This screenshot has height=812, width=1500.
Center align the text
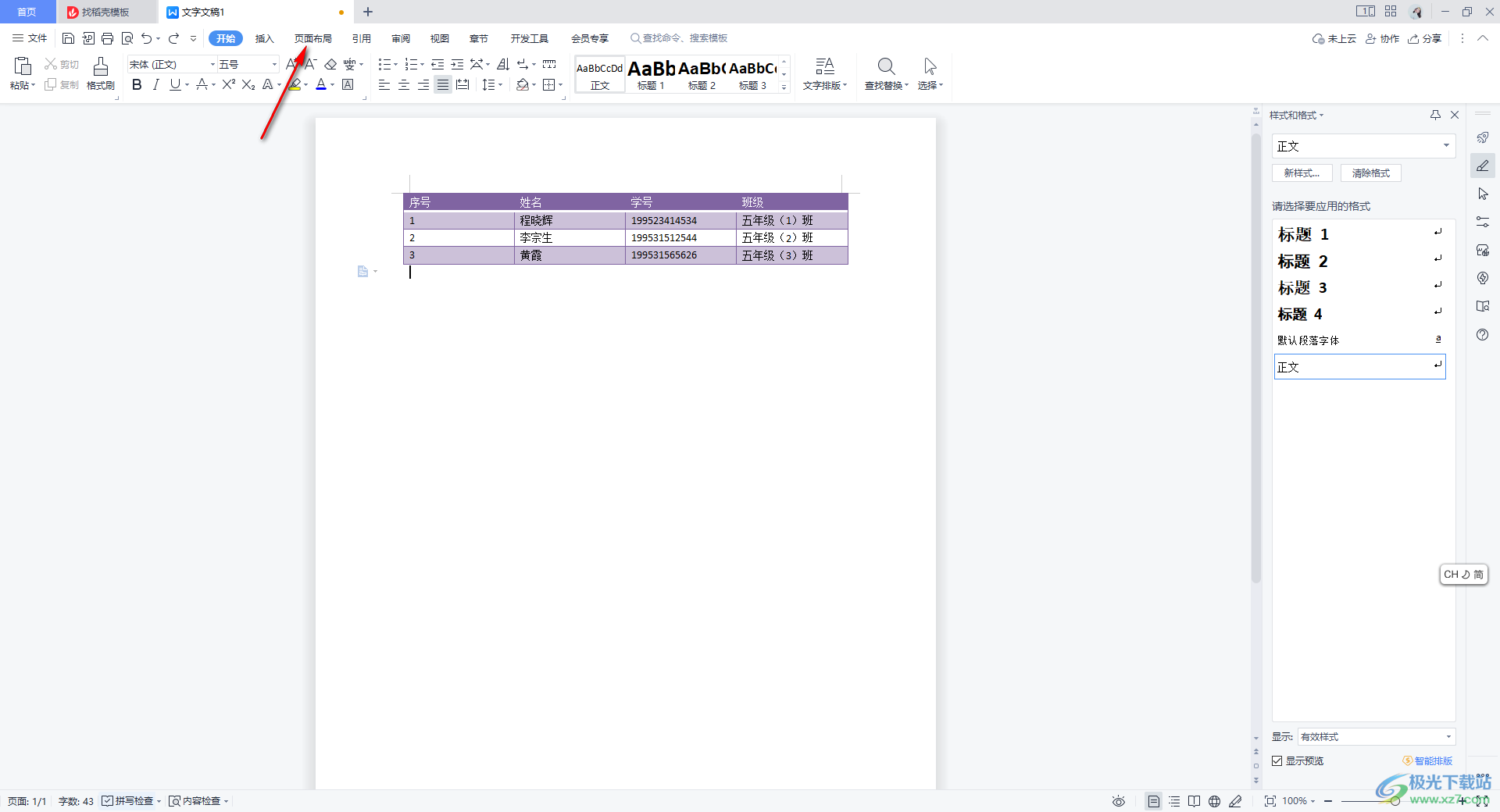click(404, 84)
